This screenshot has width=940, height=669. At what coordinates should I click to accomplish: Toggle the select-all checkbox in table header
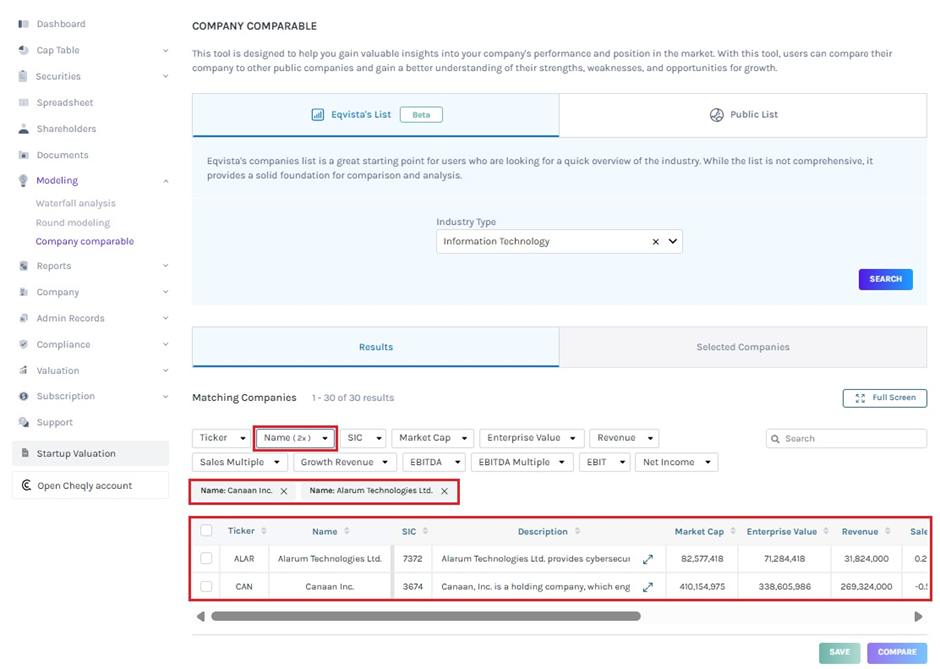point(206,531)
